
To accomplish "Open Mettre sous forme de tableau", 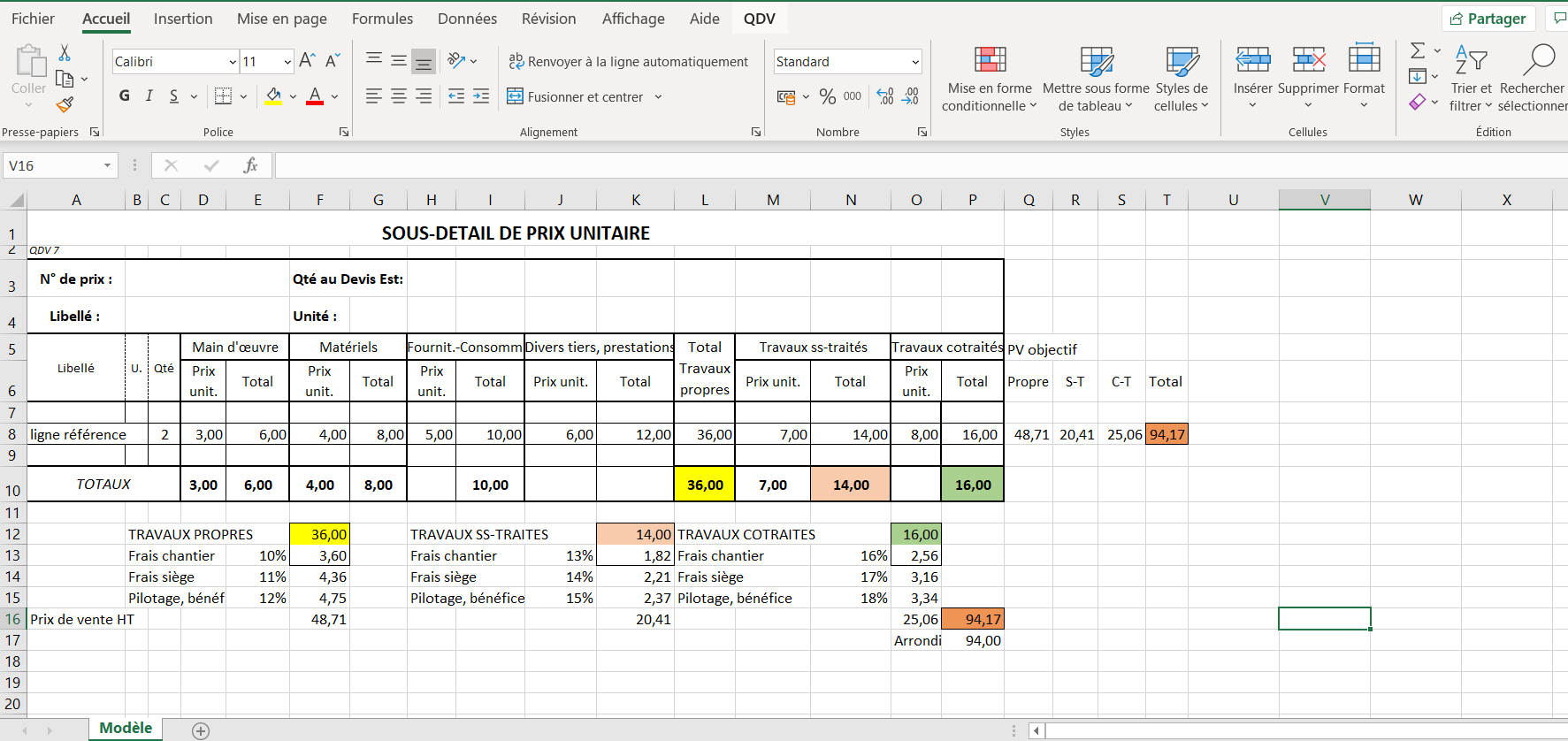I will point(1096,80).
